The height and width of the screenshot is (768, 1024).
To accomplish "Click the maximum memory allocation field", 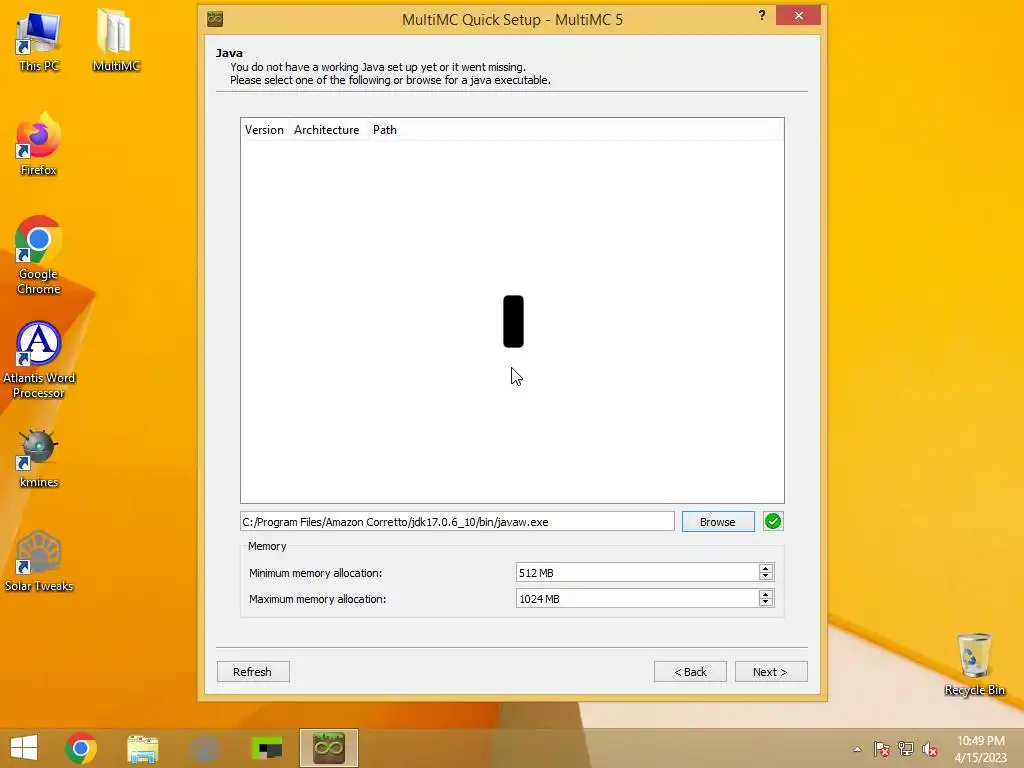I will [x=637, y=598].
